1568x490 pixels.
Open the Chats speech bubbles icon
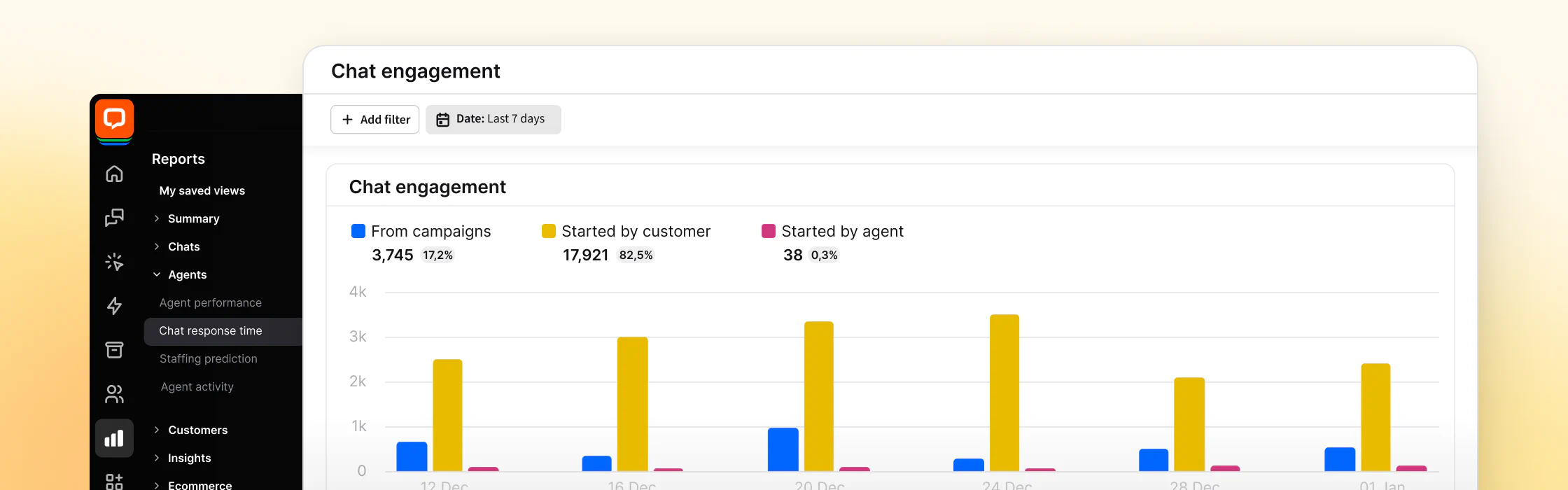point(114,218)
